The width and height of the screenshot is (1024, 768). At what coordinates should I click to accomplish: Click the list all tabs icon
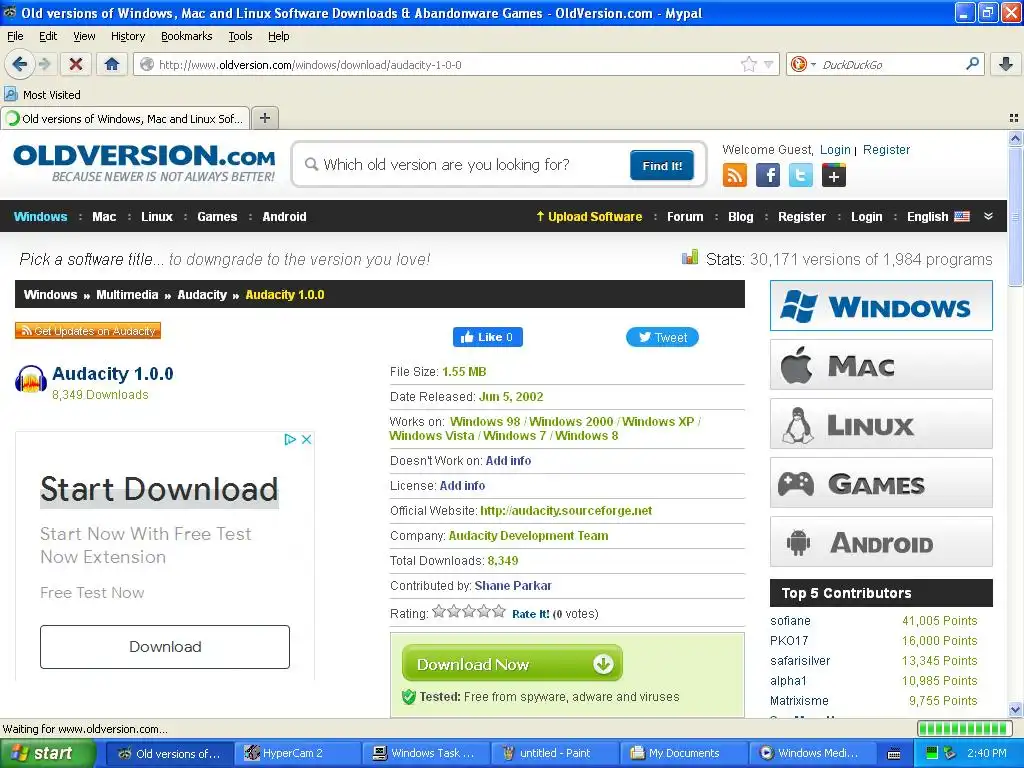point(1014,118)
